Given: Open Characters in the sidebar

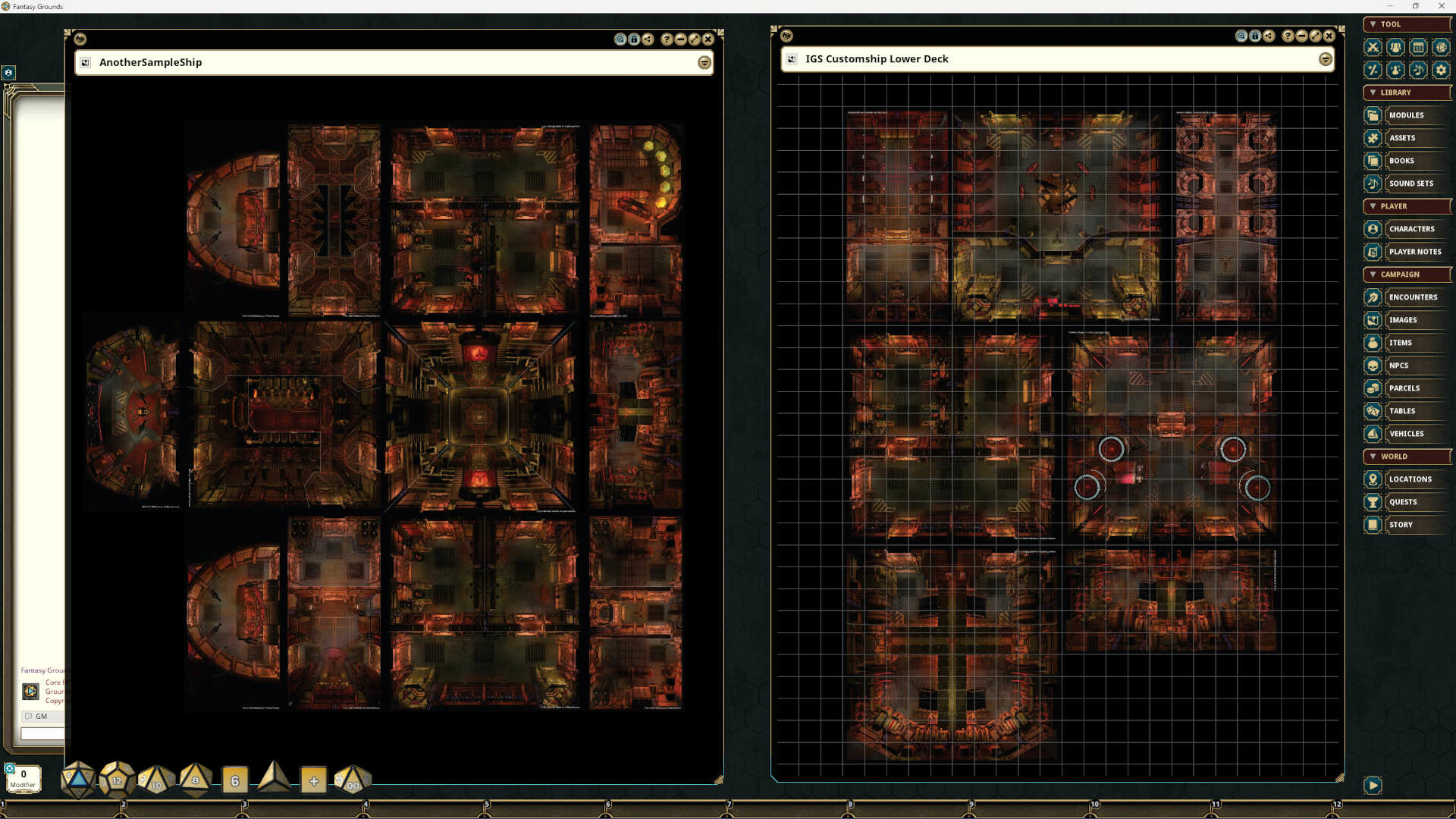Looking at the screenshot, I should pos(1407,229).
